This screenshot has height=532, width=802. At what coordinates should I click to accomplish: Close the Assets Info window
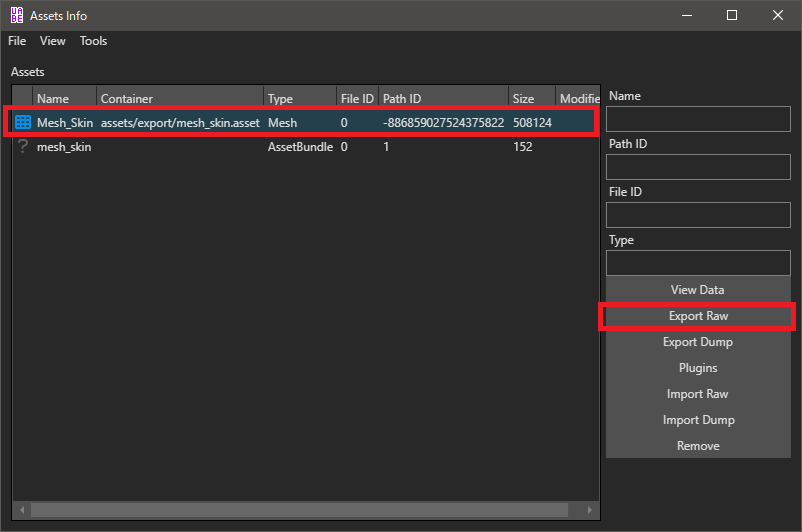pos(778,15)
